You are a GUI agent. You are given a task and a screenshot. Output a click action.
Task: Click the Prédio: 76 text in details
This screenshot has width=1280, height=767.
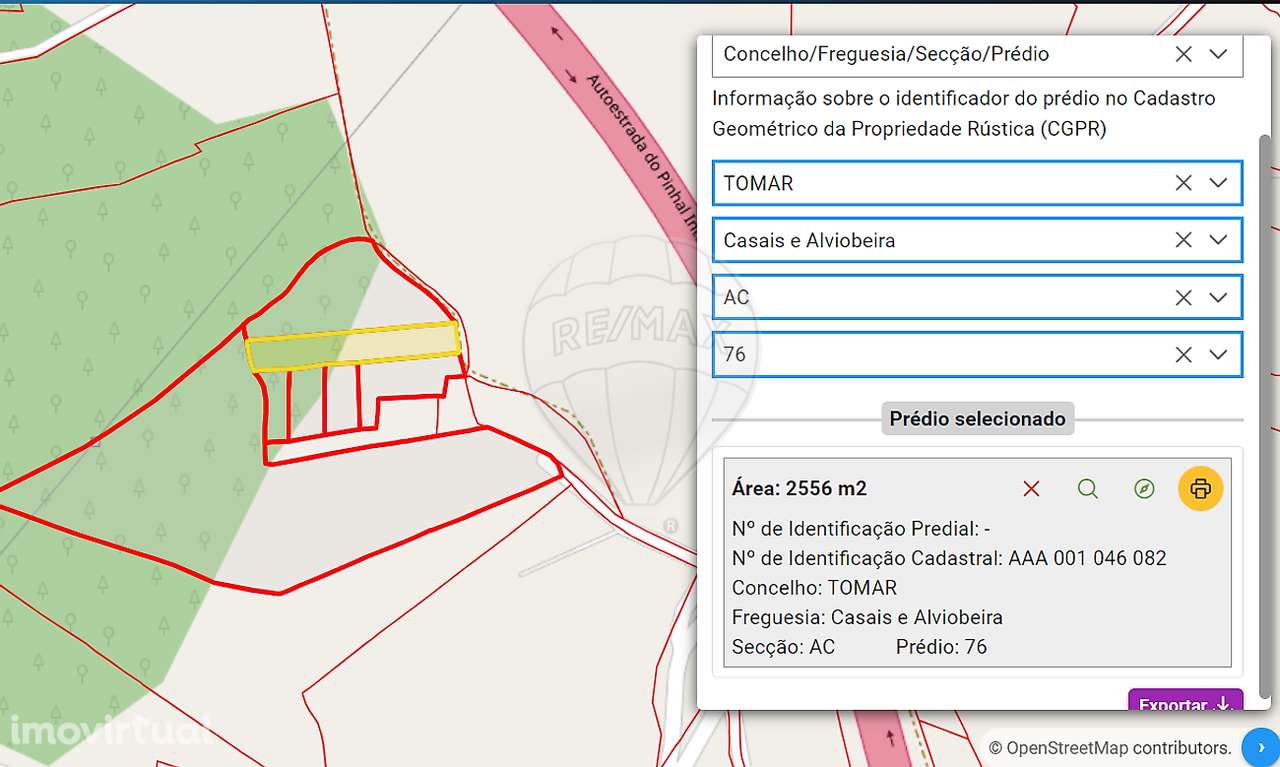click(x=941, y=647)
